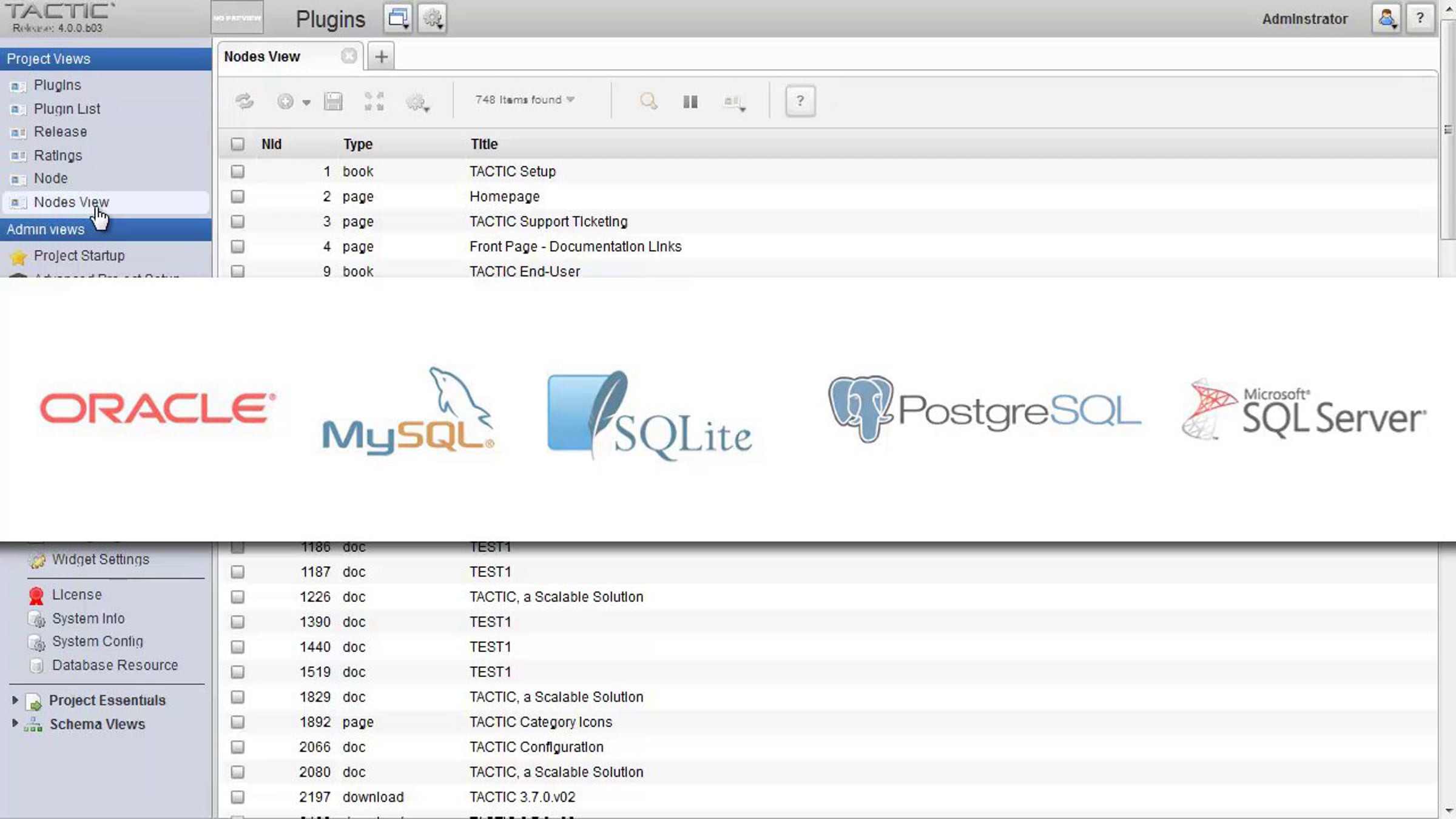Close the Nodes View tab
Screen dimensions: 1456x819
pos(349,56)
